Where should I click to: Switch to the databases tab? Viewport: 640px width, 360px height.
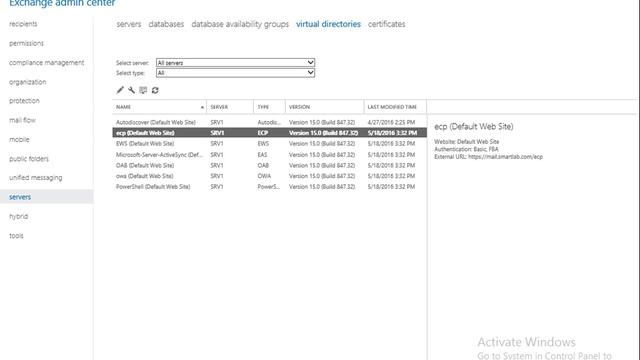(166, 24)
